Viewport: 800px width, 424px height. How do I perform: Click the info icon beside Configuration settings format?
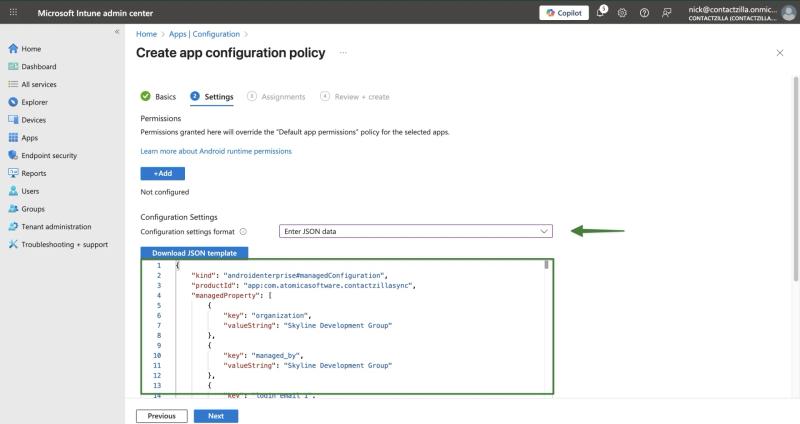pos(243,232)
